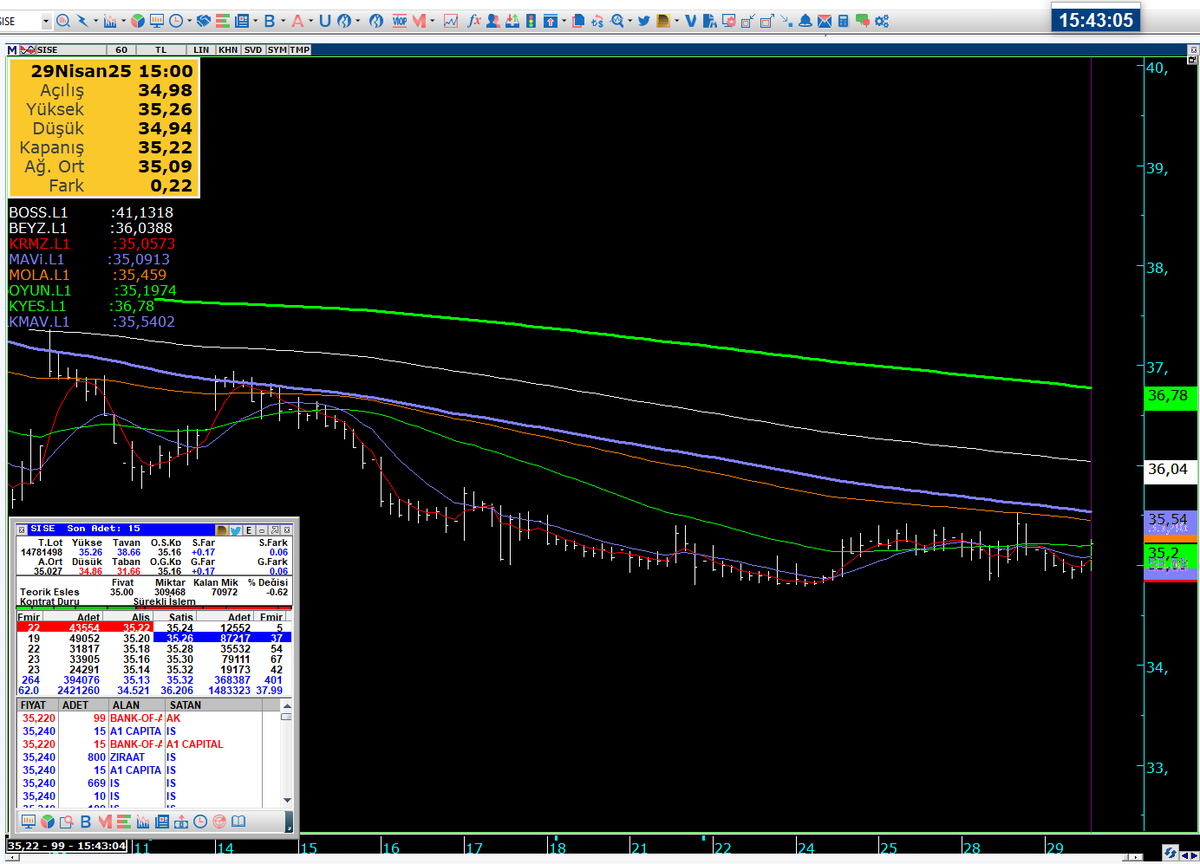Screen dimensions: 1200x864
Task: Click the clock icon in SISE window toolbar
Action: pos(200,821)
